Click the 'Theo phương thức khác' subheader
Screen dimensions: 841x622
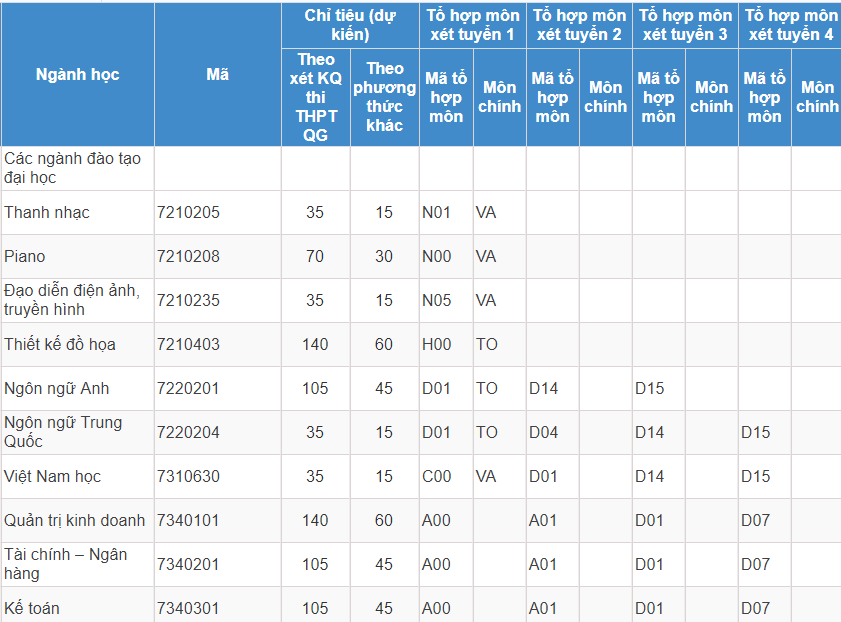(385, 97)
